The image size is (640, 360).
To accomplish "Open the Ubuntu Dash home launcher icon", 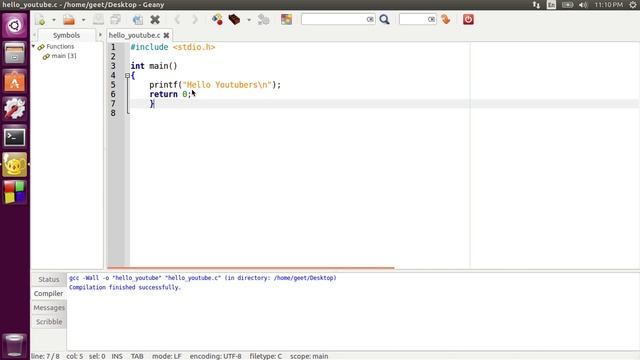I will (x=15, y=26).
